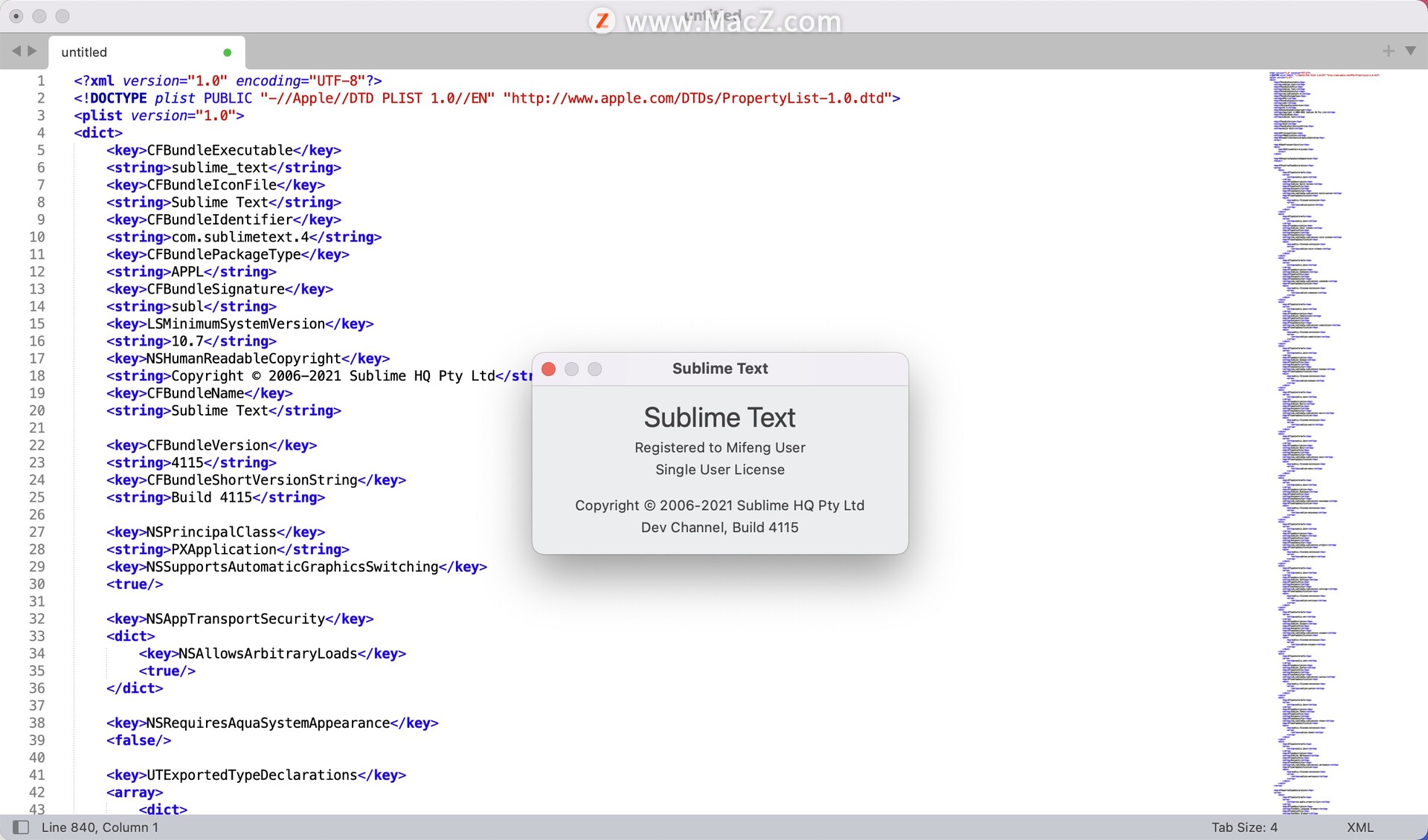Click the plist version tag on line 3
1428x840 pixels.
click(158, 115)
